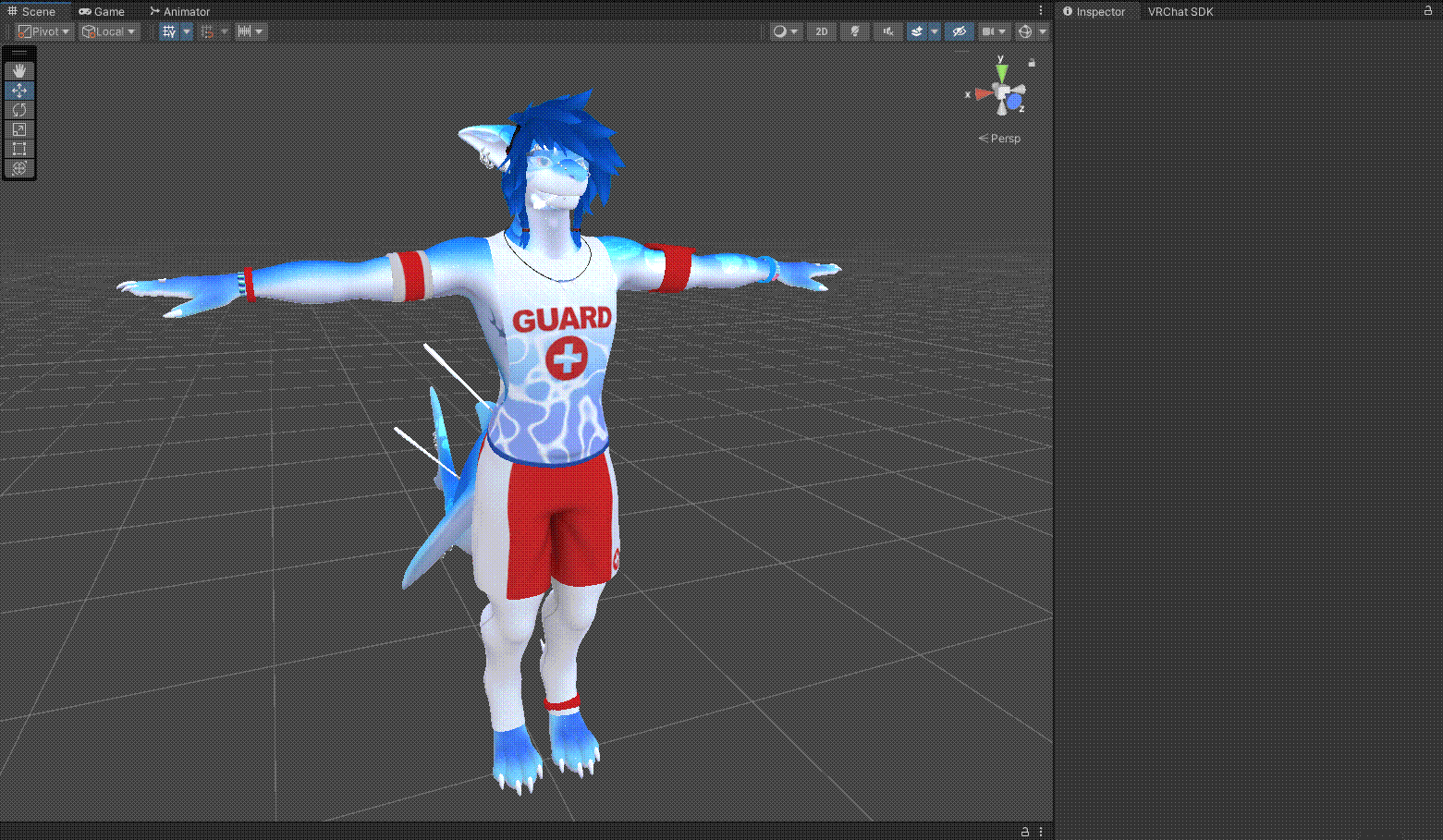Screen dimensions: 1443x840
Task: Select the Scale tool
Action: pos(19,129)
